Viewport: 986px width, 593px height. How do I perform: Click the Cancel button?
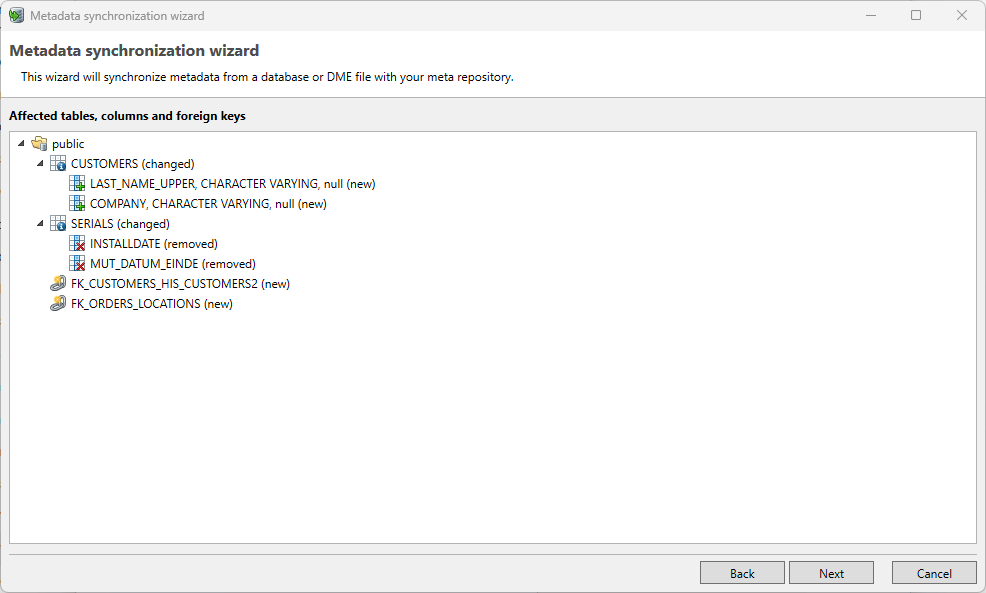934,572
